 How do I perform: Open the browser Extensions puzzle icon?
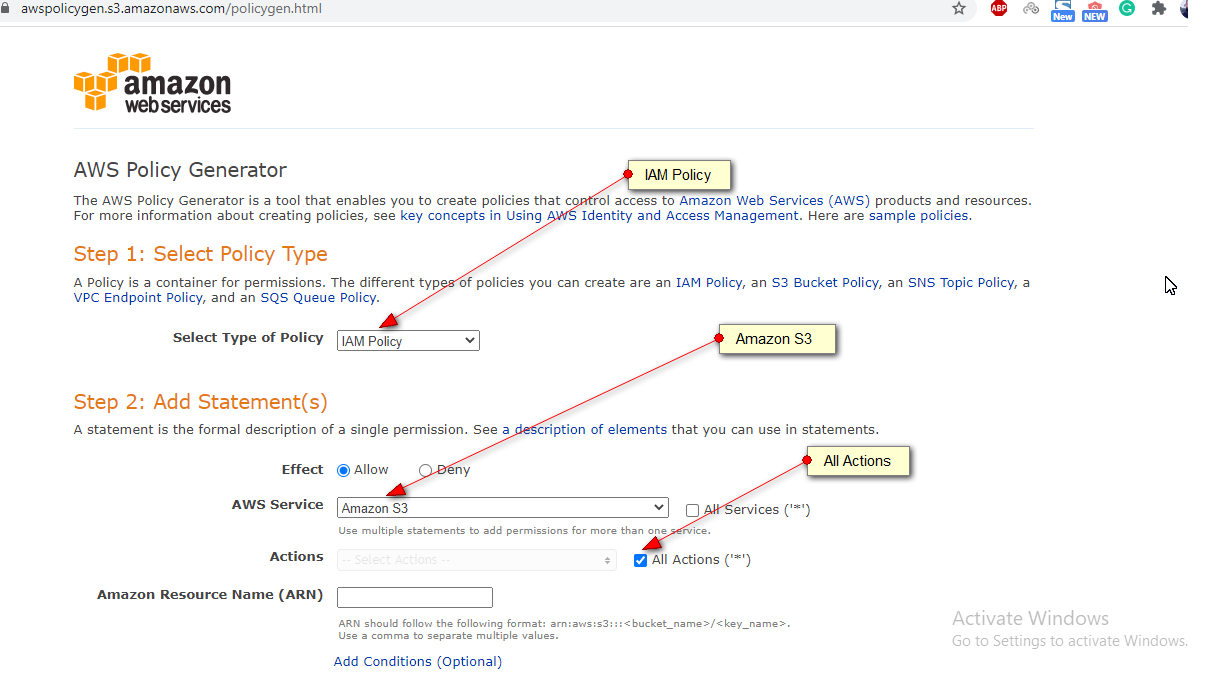click(1158, 9)
